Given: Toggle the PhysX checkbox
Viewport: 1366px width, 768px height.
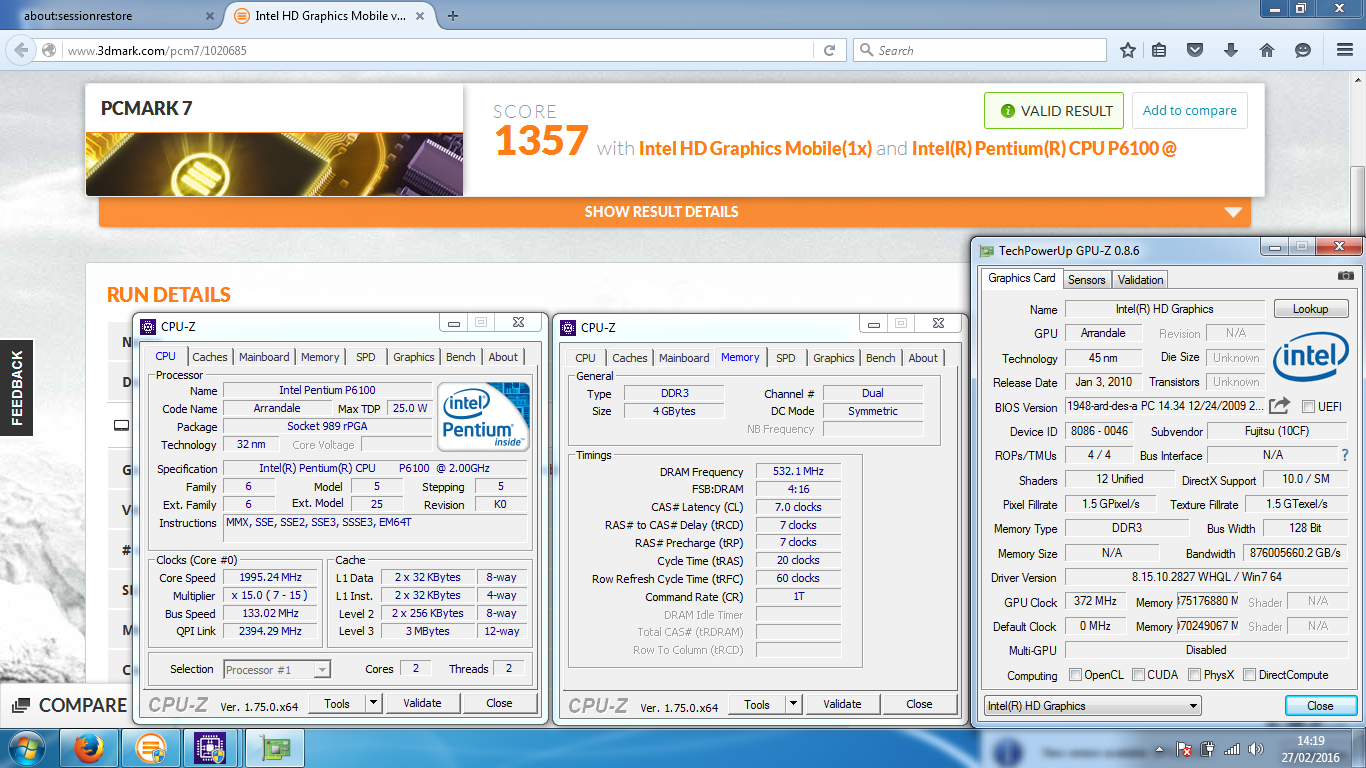Looking at the screenshot, I should [x=1194, y=675].
